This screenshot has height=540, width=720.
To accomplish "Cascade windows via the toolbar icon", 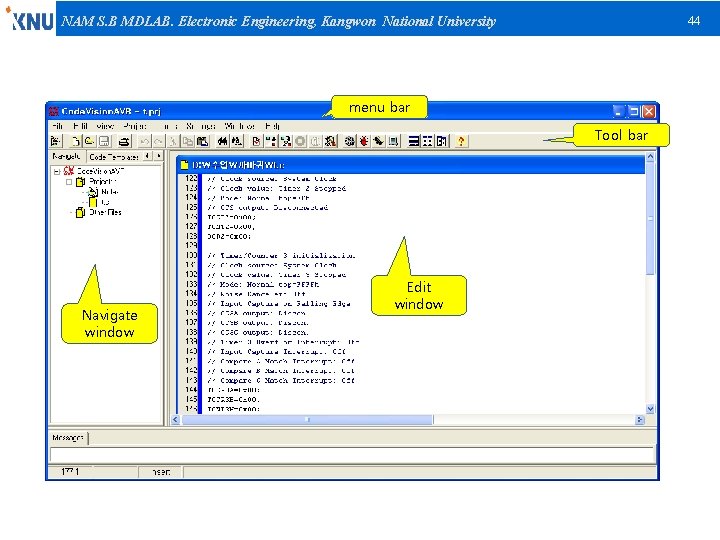I will coord(442,141).
